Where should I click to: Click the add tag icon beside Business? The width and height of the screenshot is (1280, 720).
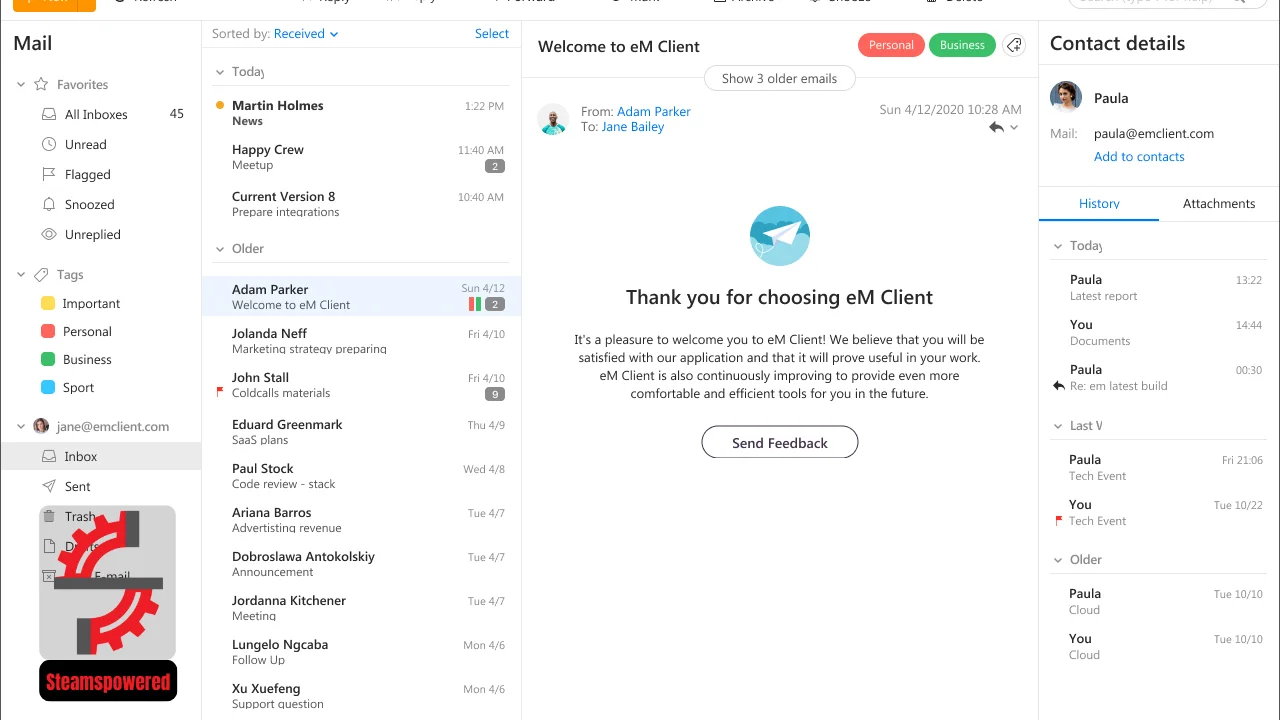[1014, 45]
